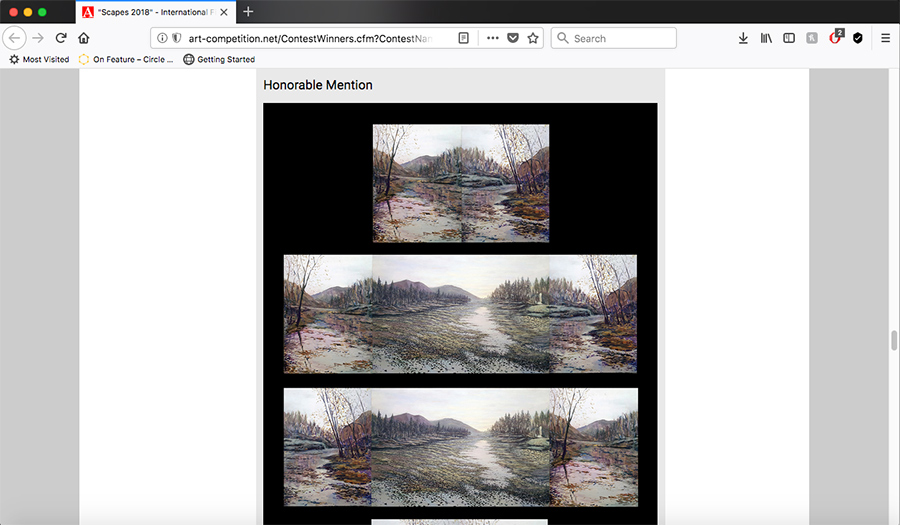Bookmark this page with star icon

point(533,38)
